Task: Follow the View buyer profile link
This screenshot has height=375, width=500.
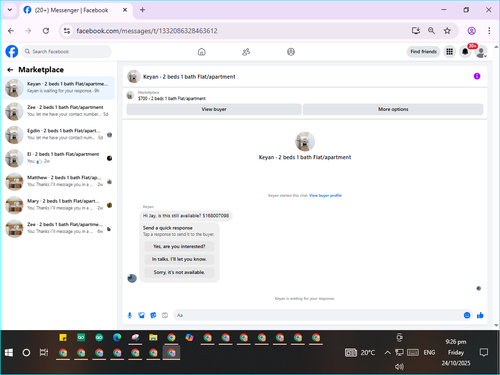Action: 325,196
